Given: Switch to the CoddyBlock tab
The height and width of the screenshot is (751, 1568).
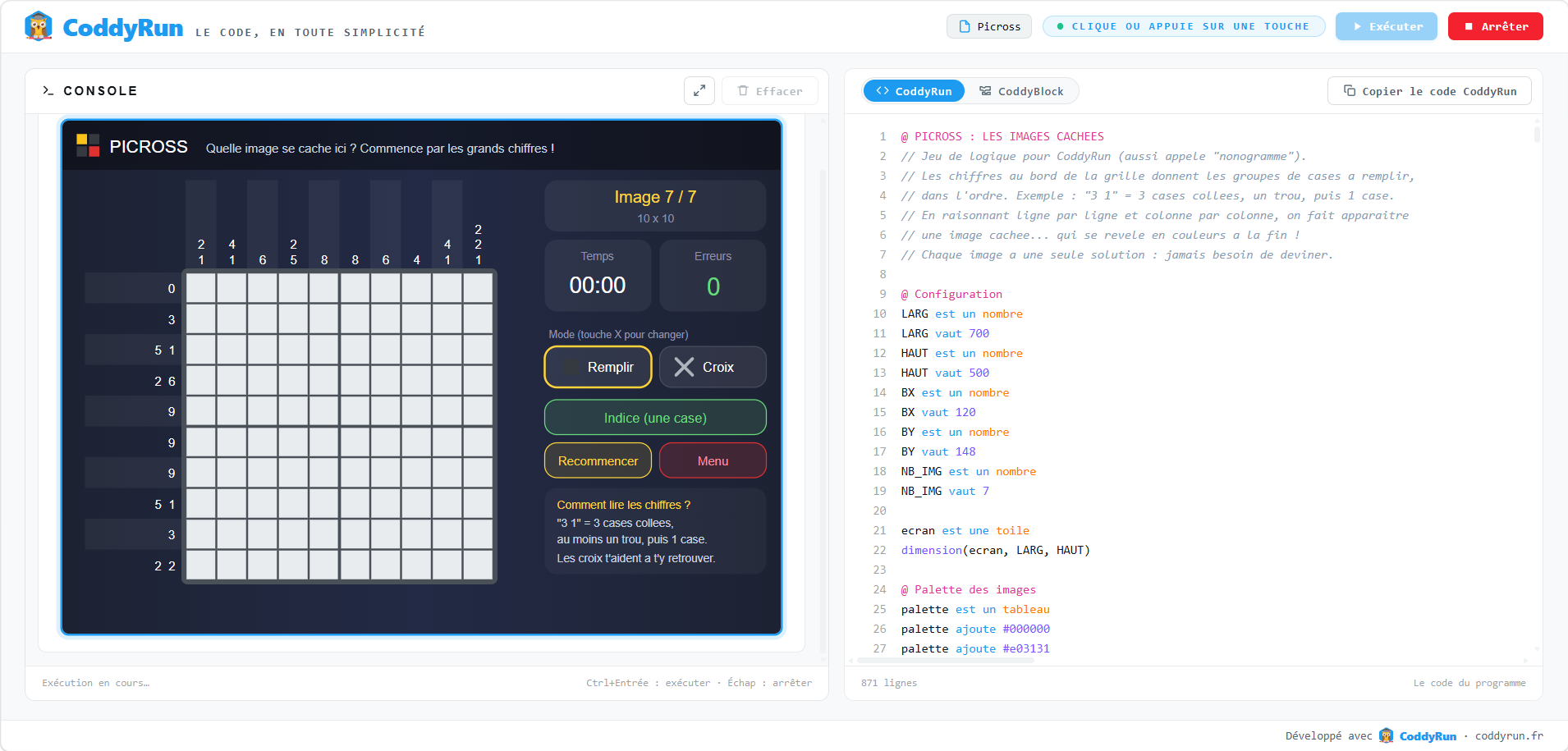Looking at the screenshot, I should click(1021, 91).
